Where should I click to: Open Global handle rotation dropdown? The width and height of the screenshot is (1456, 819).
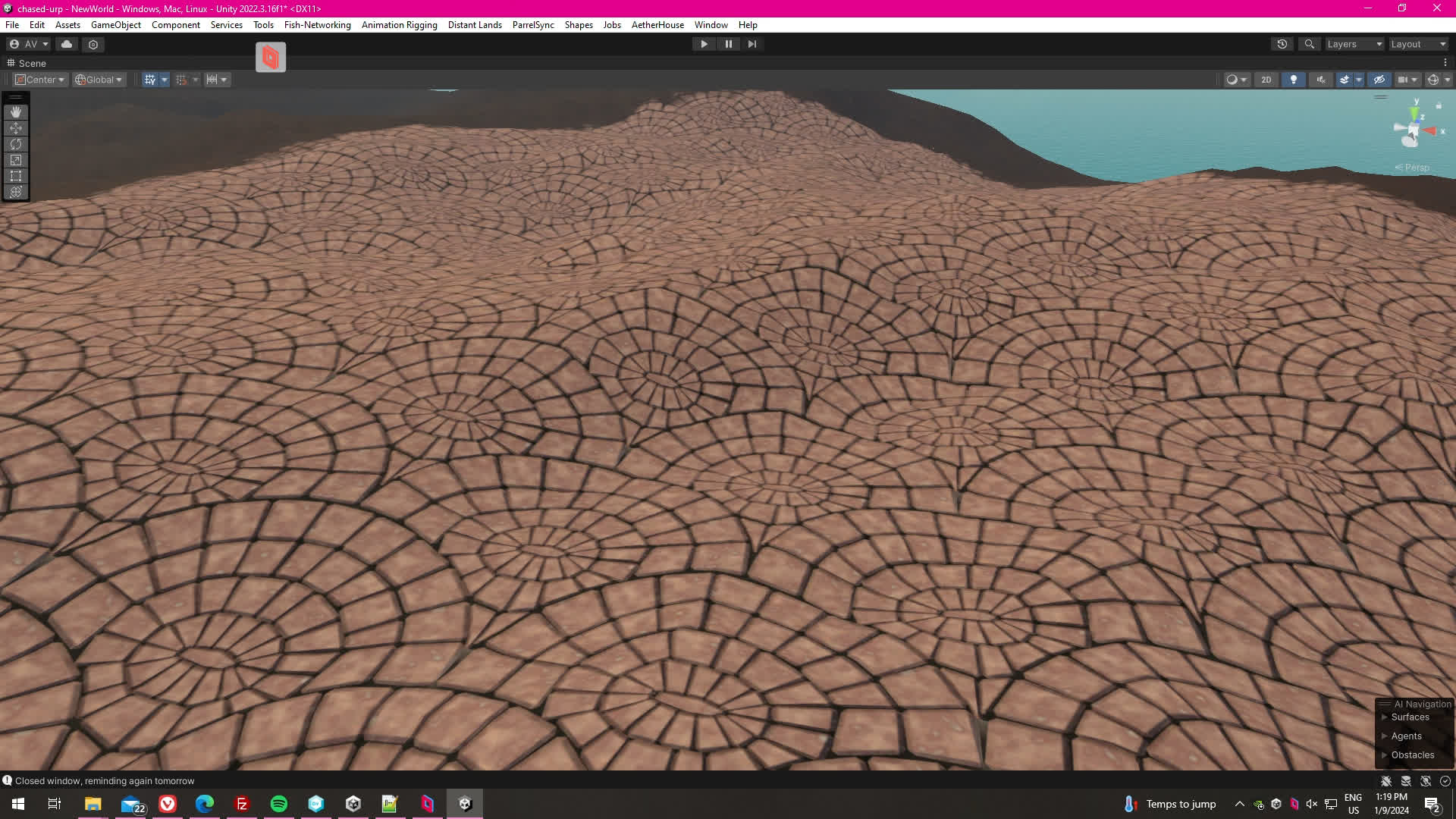[99, 80]
